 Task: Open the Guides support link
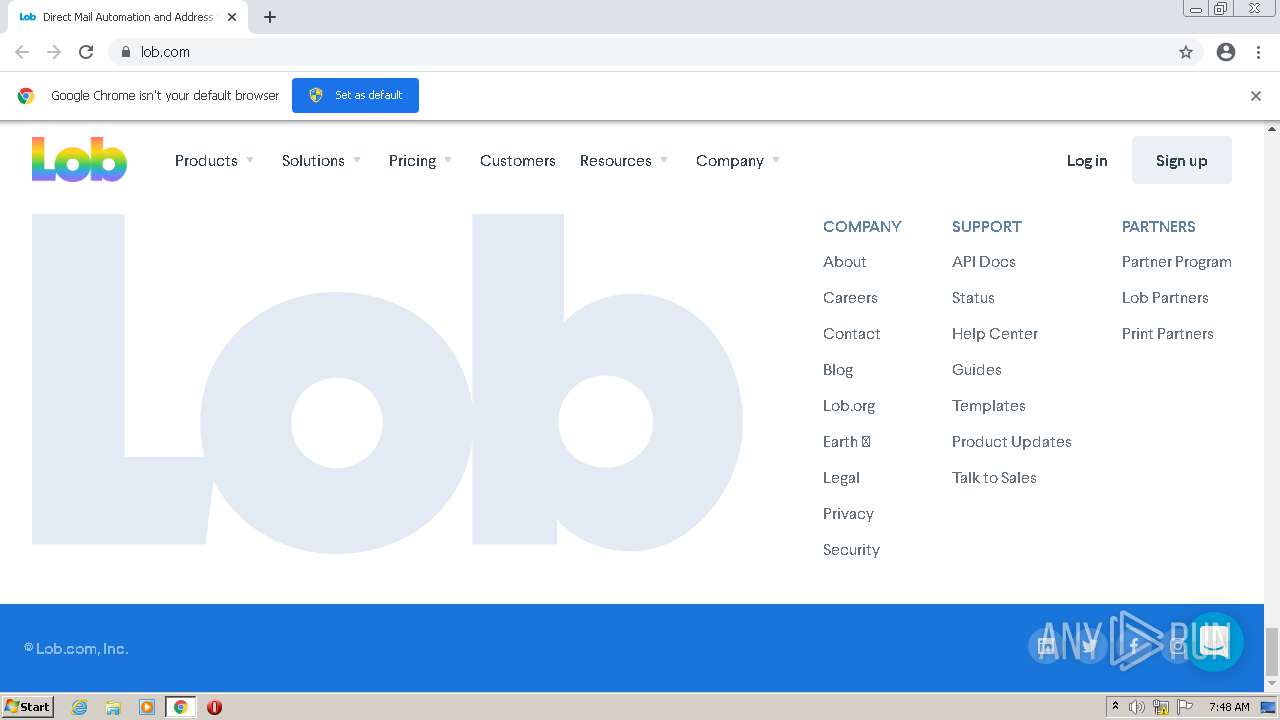[x=977, y=370]
